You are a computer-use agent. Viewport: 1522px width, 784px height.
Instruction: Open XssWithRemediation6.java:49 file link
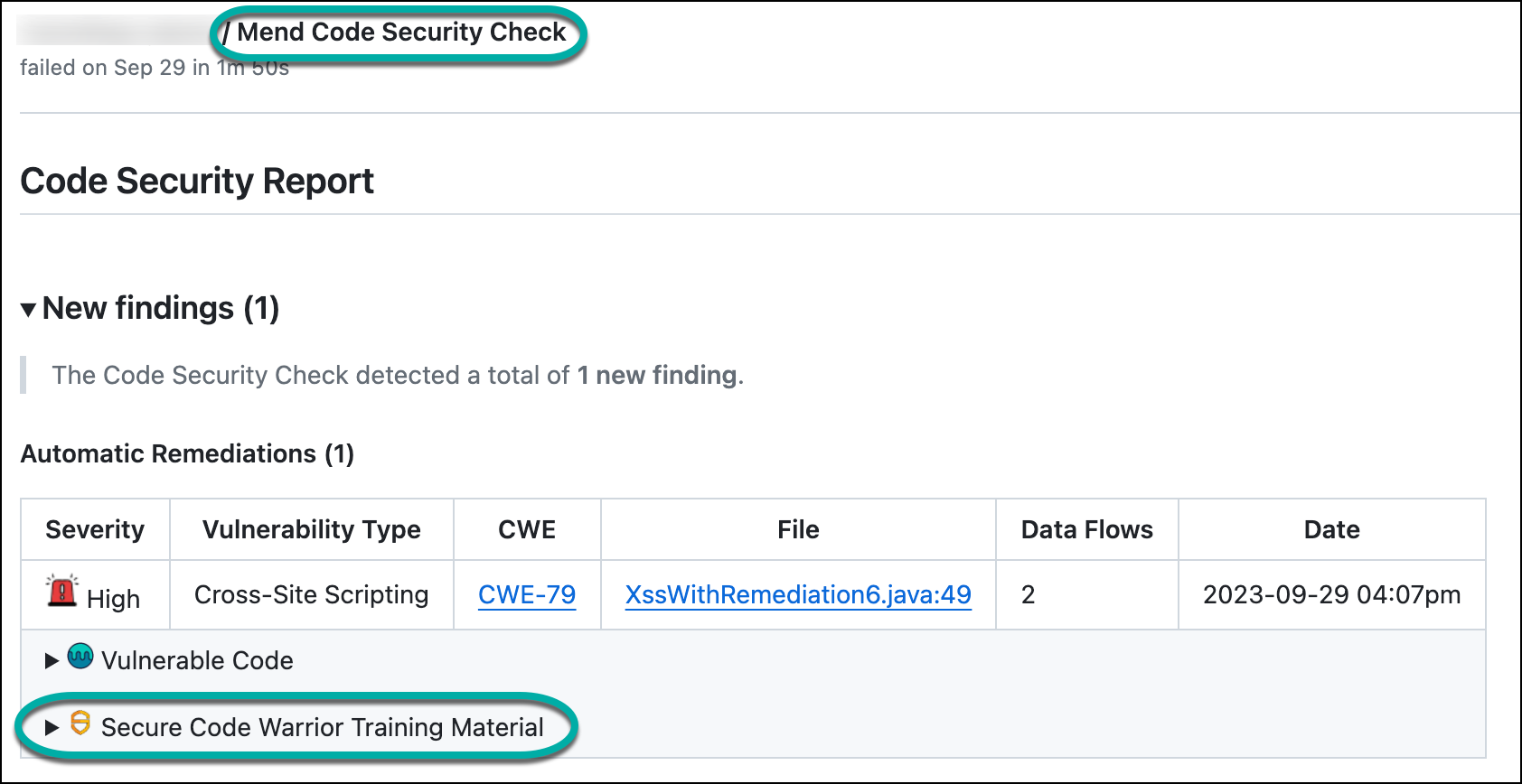[798, 595]
